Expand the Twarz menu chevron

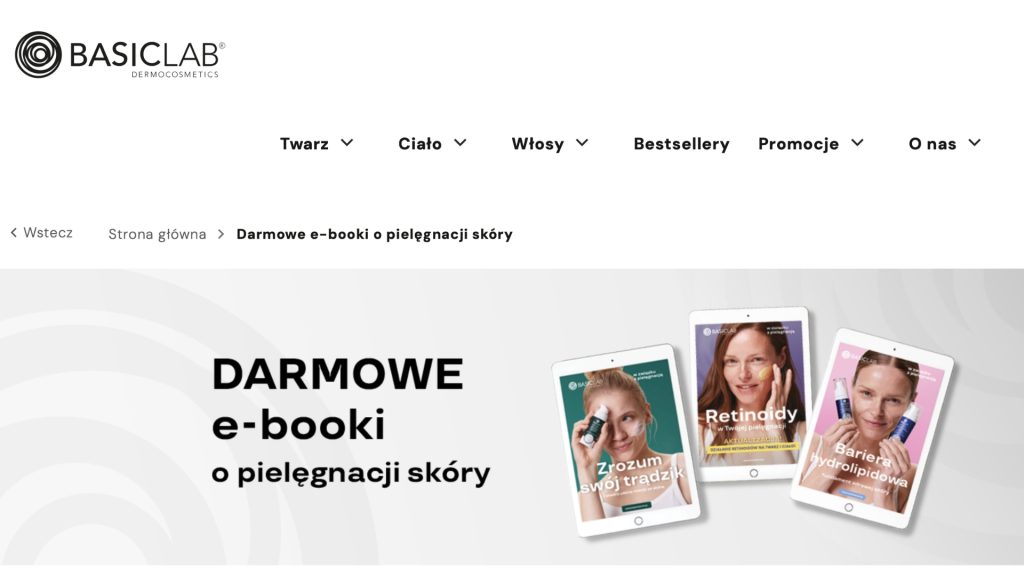tap(347, 142)
